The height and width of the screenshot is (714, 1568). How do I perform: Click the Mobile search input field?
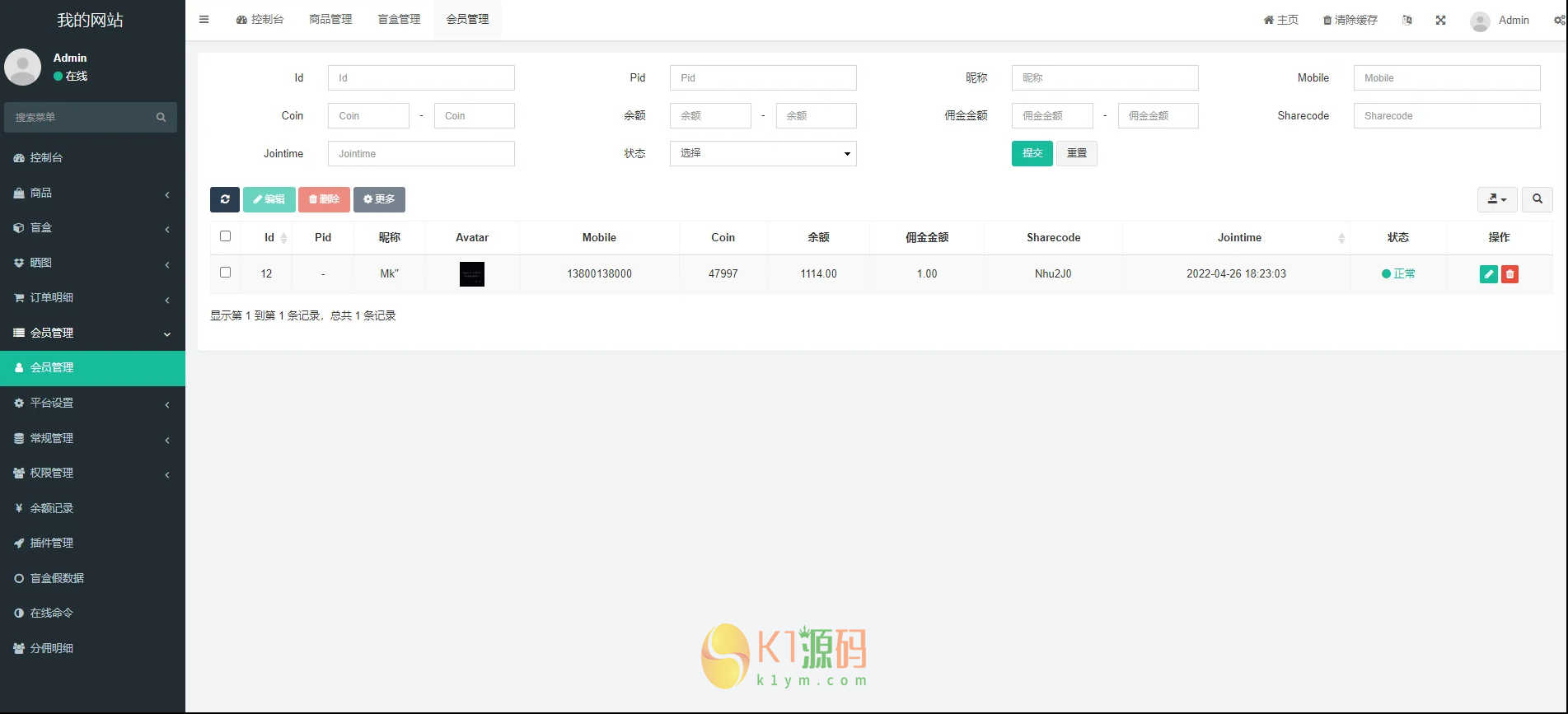coord(1447,78)
